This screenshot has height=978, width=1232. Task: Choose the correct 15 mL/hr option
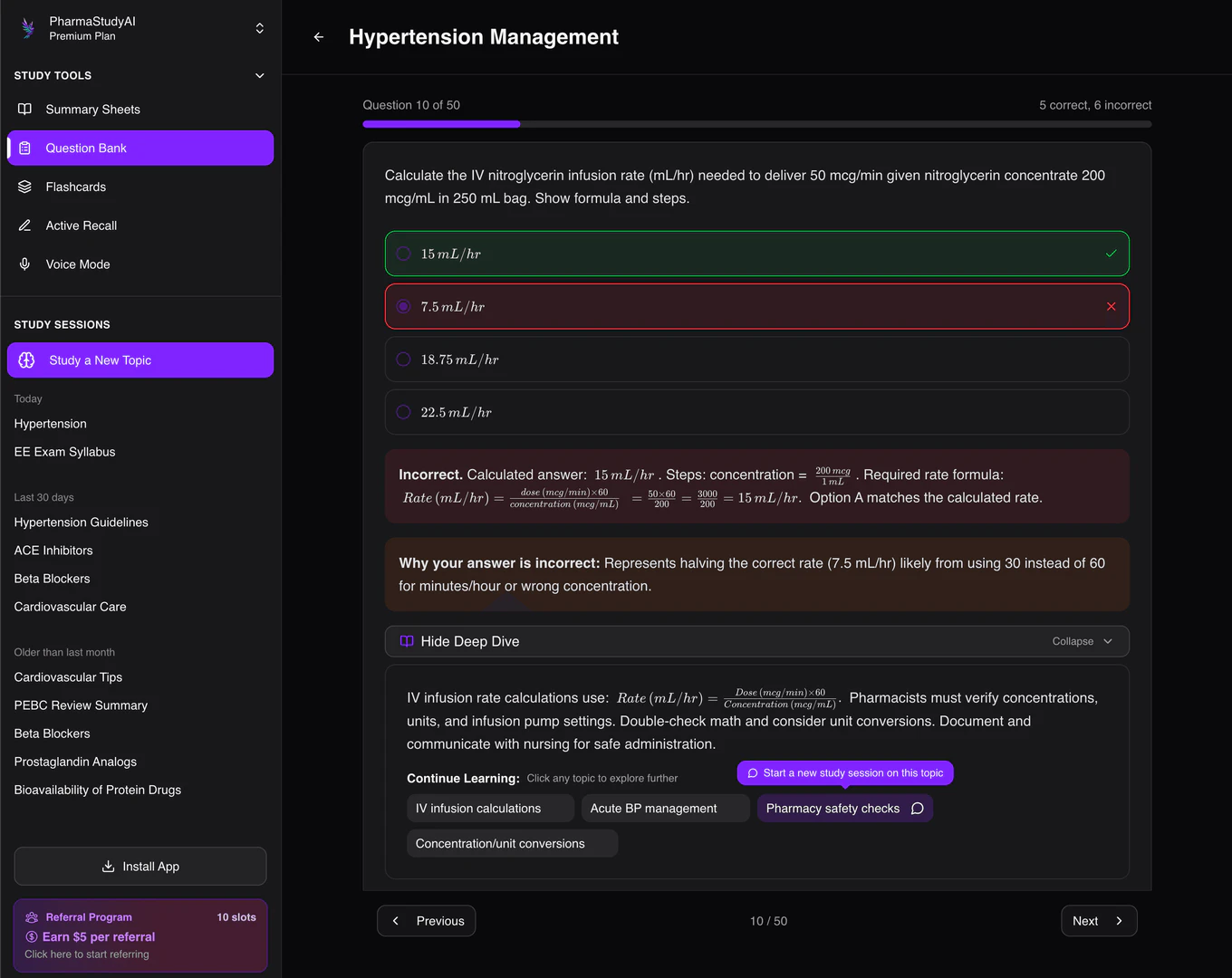click(756, 254)
